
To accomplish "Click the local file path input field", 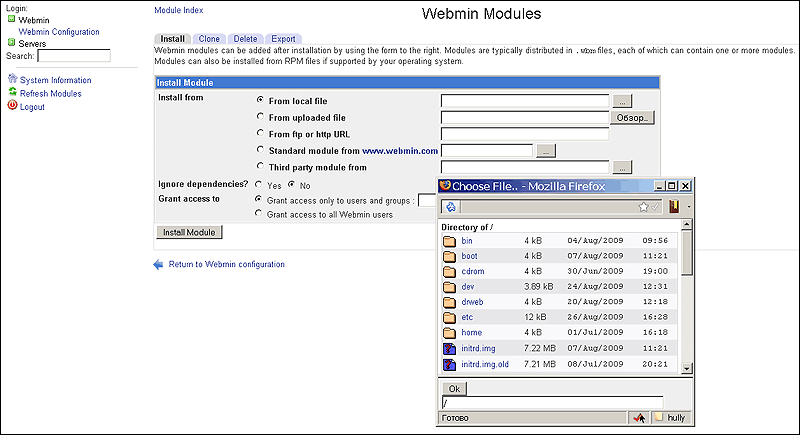I will coord(525,101).
